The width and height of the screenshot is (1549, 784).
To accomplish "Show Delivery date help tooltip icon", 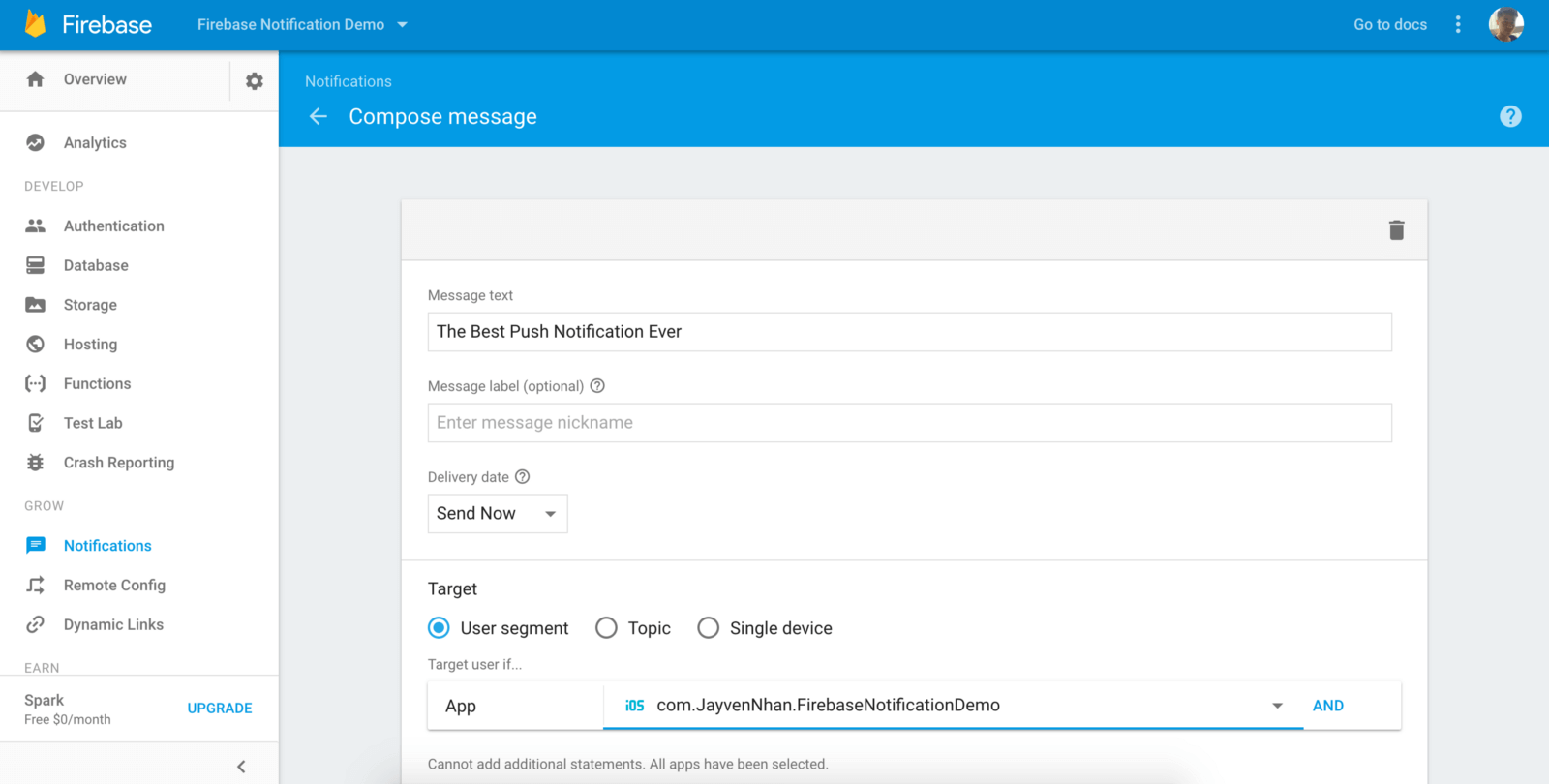I will click(523, 476).
